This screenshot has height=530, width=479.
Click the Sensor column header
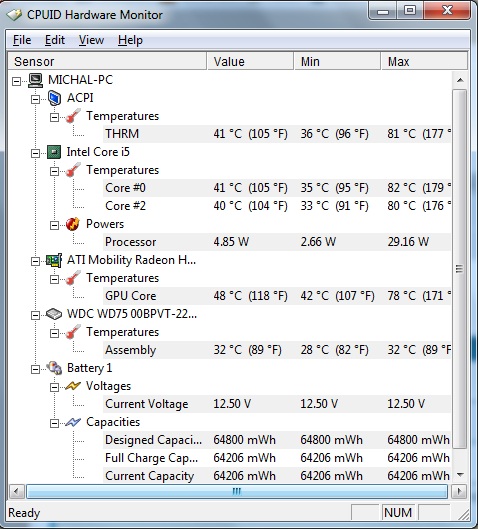107,62
